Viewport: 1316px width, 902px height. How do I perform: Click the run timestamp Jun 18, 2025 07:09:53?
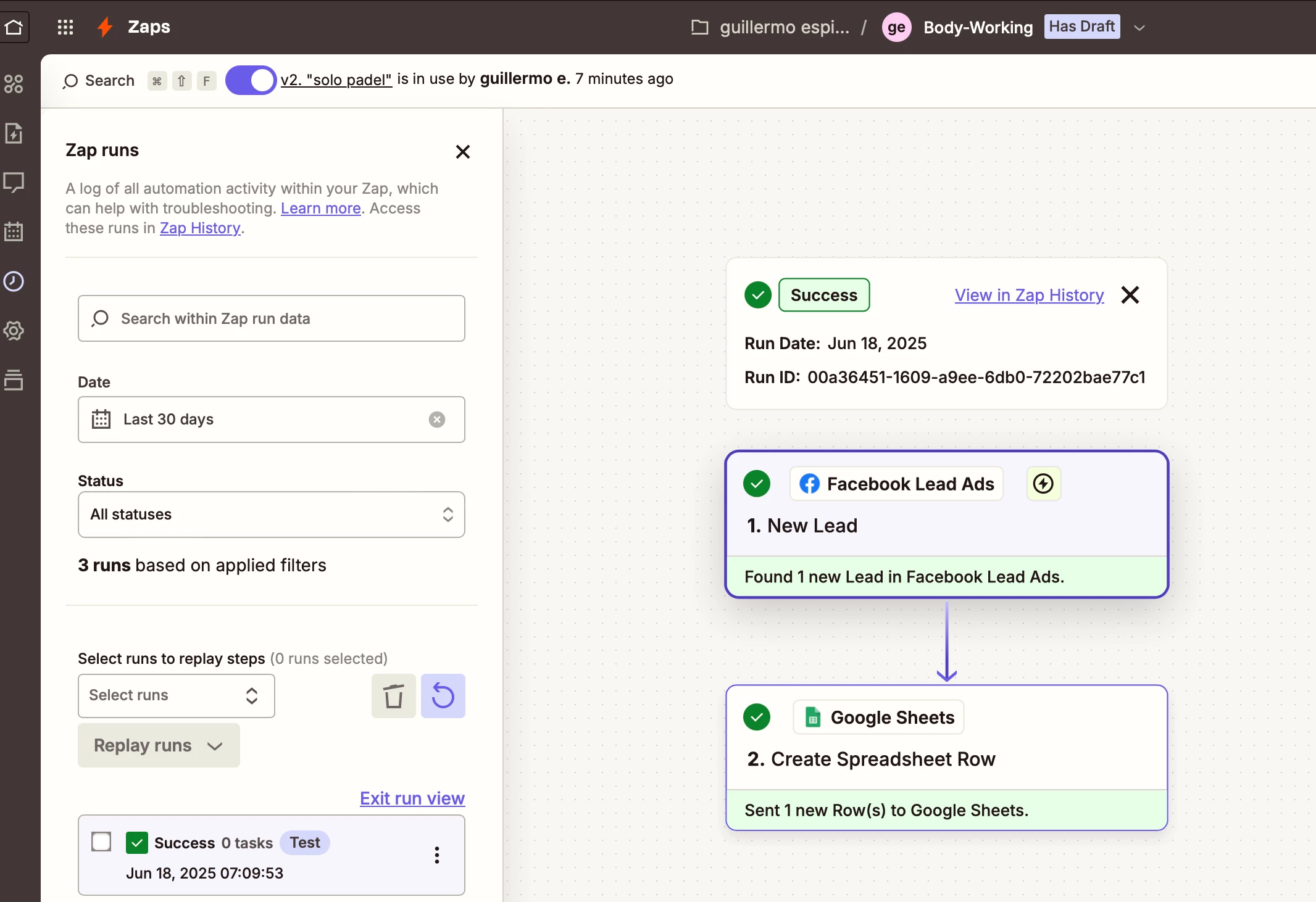[205, 874]
